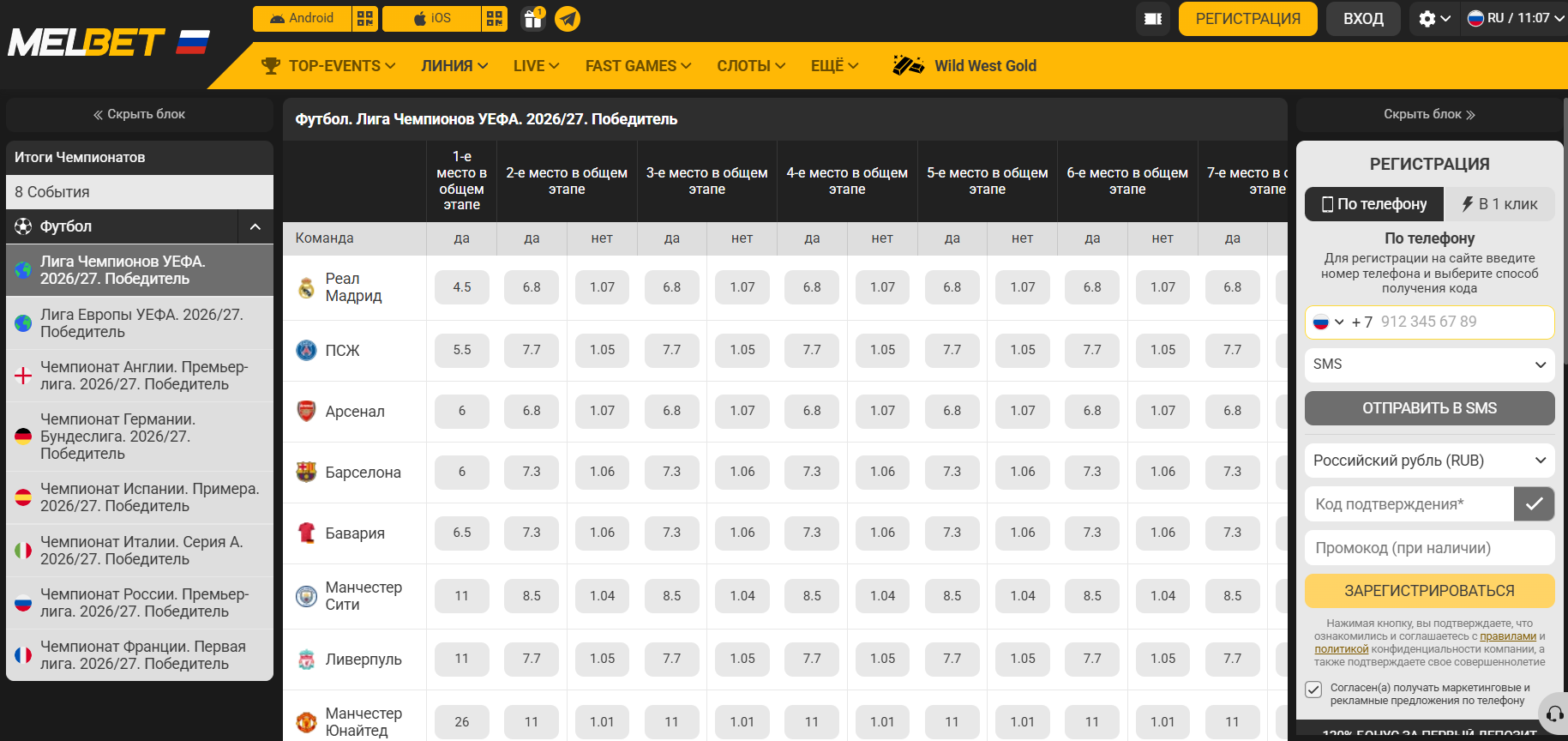Click the layout toggle icon beside Регистрация
1568x741 pixels.
tap(1153, 18)
